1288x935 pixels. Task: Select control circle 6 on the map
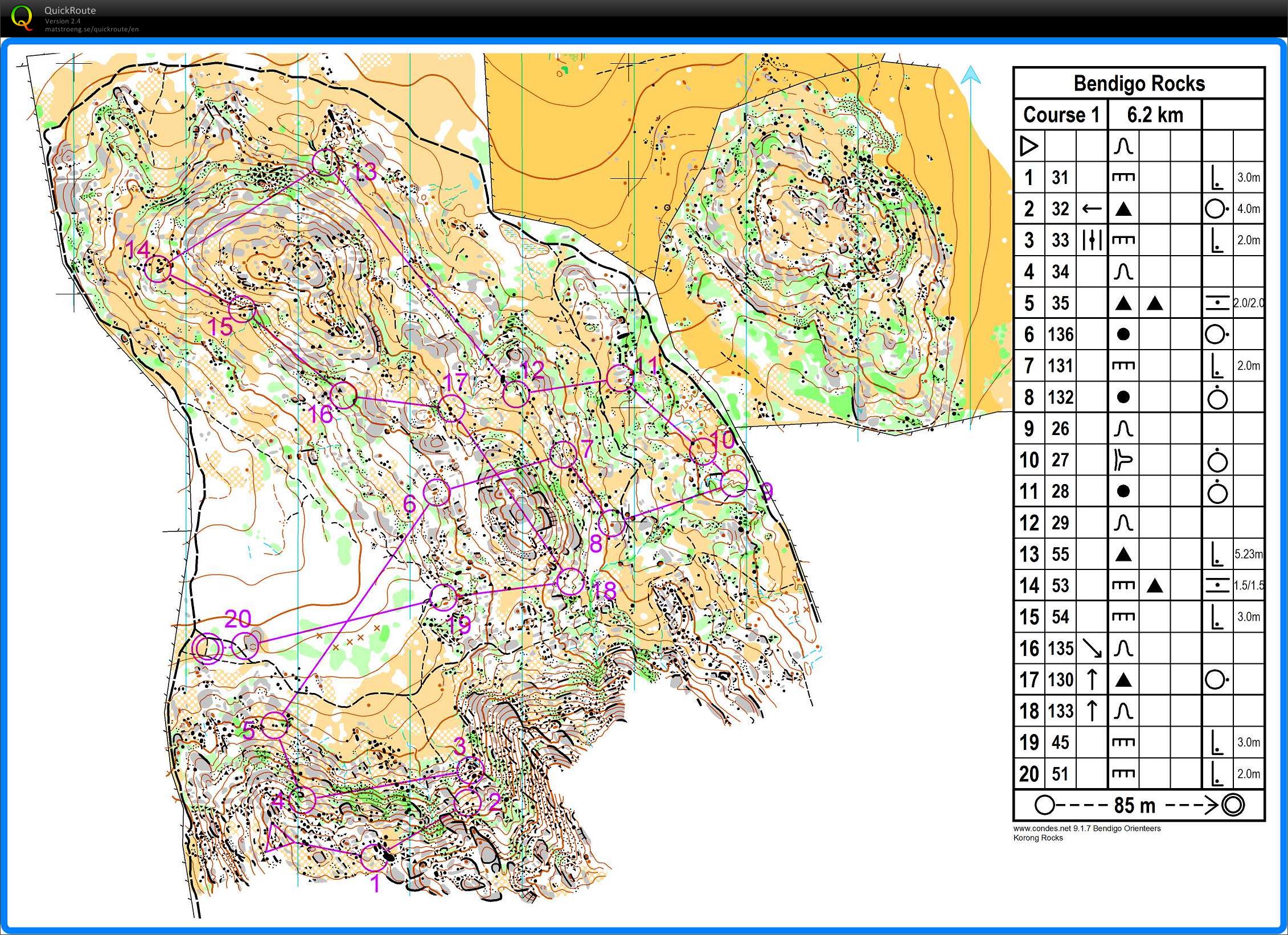pyautogui.click(x=437, y=493)
